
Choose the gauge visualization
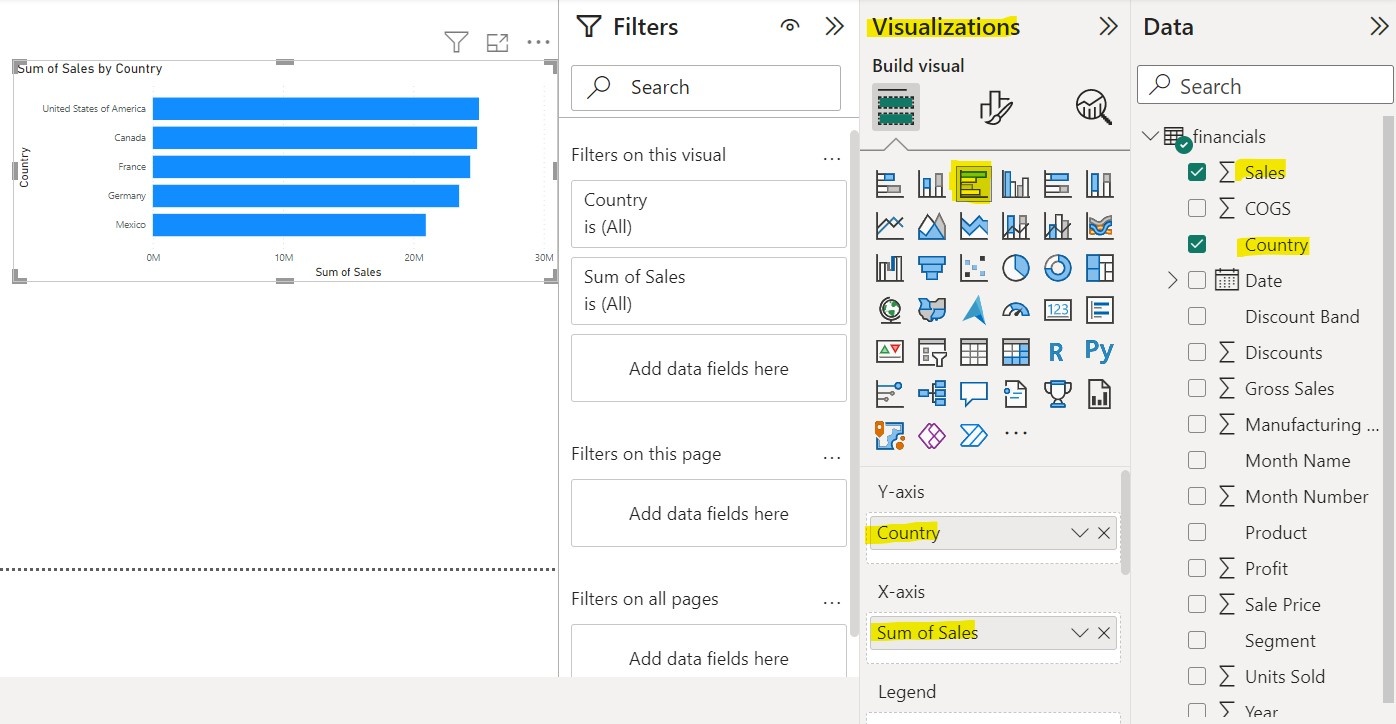pos(1015,310)
